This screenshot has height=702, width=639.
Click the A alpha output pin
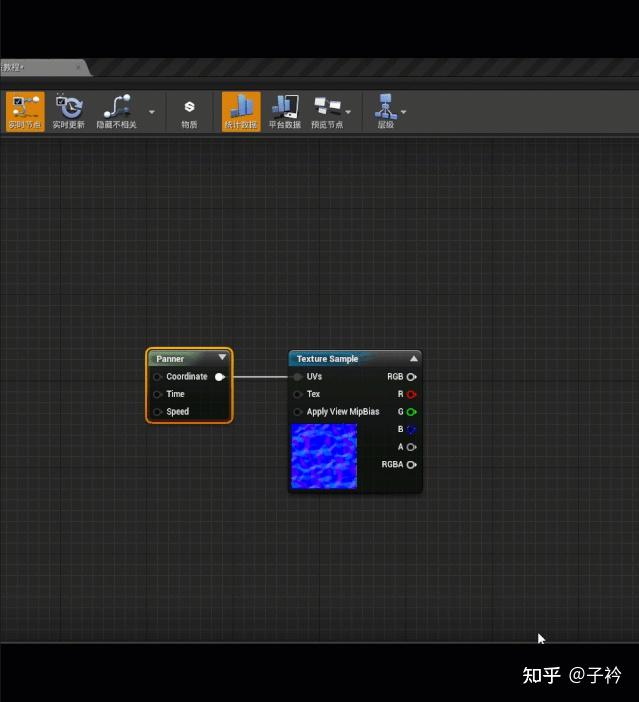click(411, 447)
